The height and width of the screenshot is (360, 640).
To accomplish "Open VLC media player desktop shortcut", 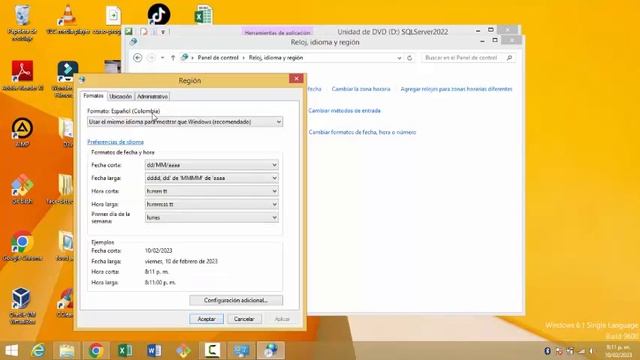I will [x=68, y=19].
